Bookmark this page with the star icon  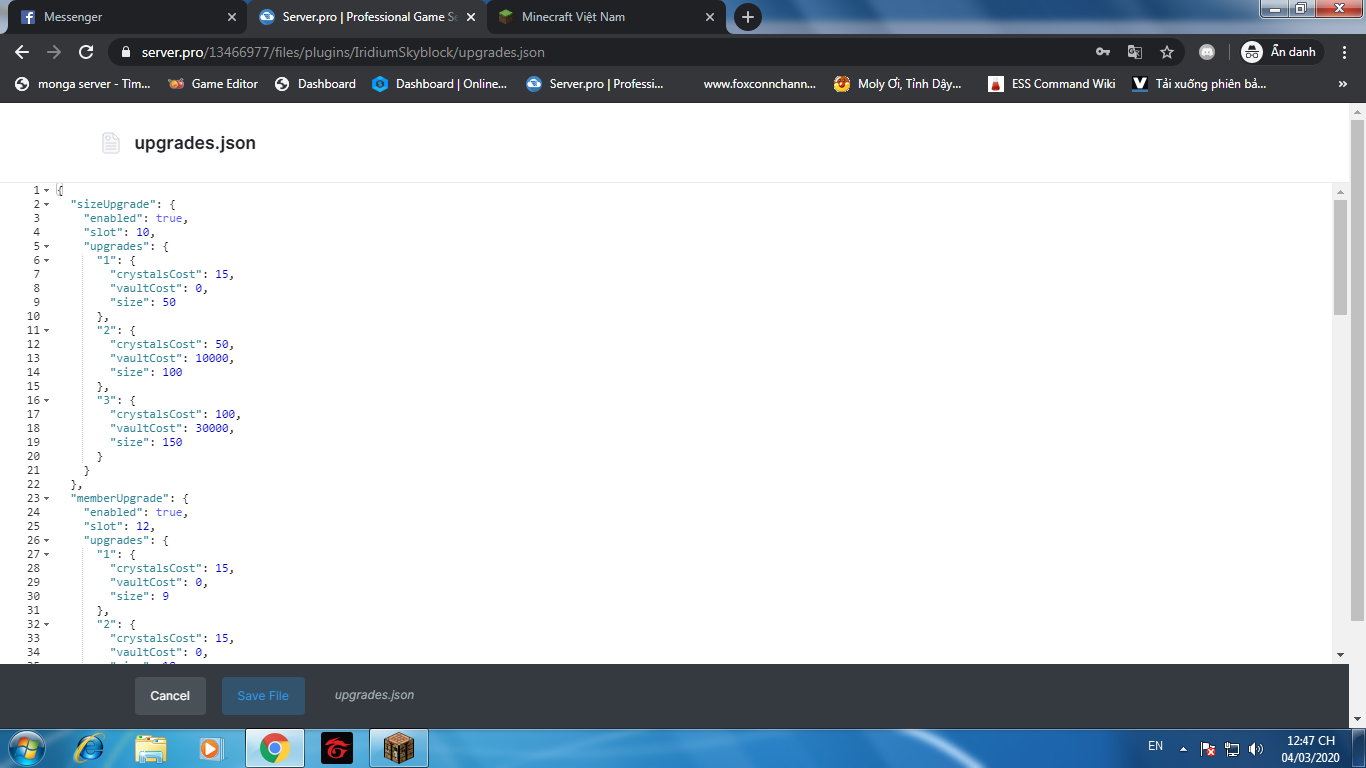[x=1167, y=52]
